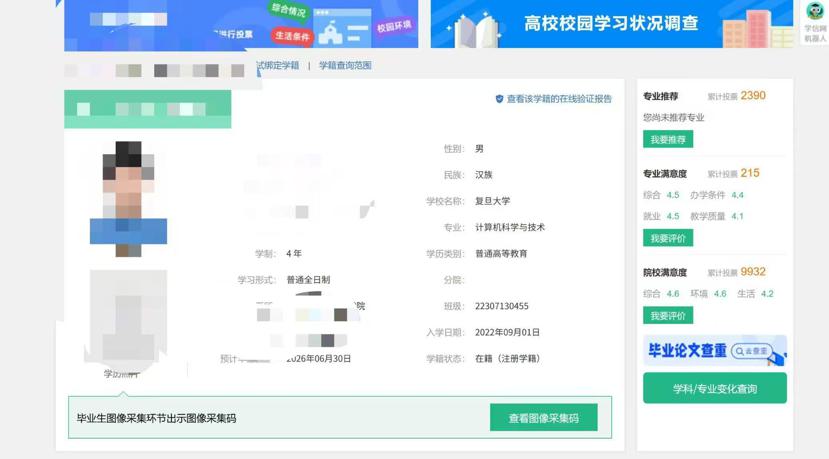This screenshot has width=829, height=459.
Task: Click the student enrollment photo thumbnail
Action: pos(128,198)
